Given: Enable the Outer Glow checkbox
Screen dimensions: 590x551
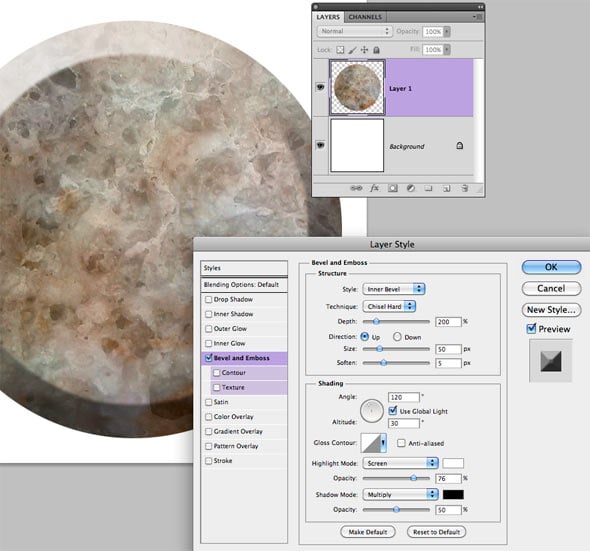Looking at the screenshot, I should coord(208,329).
